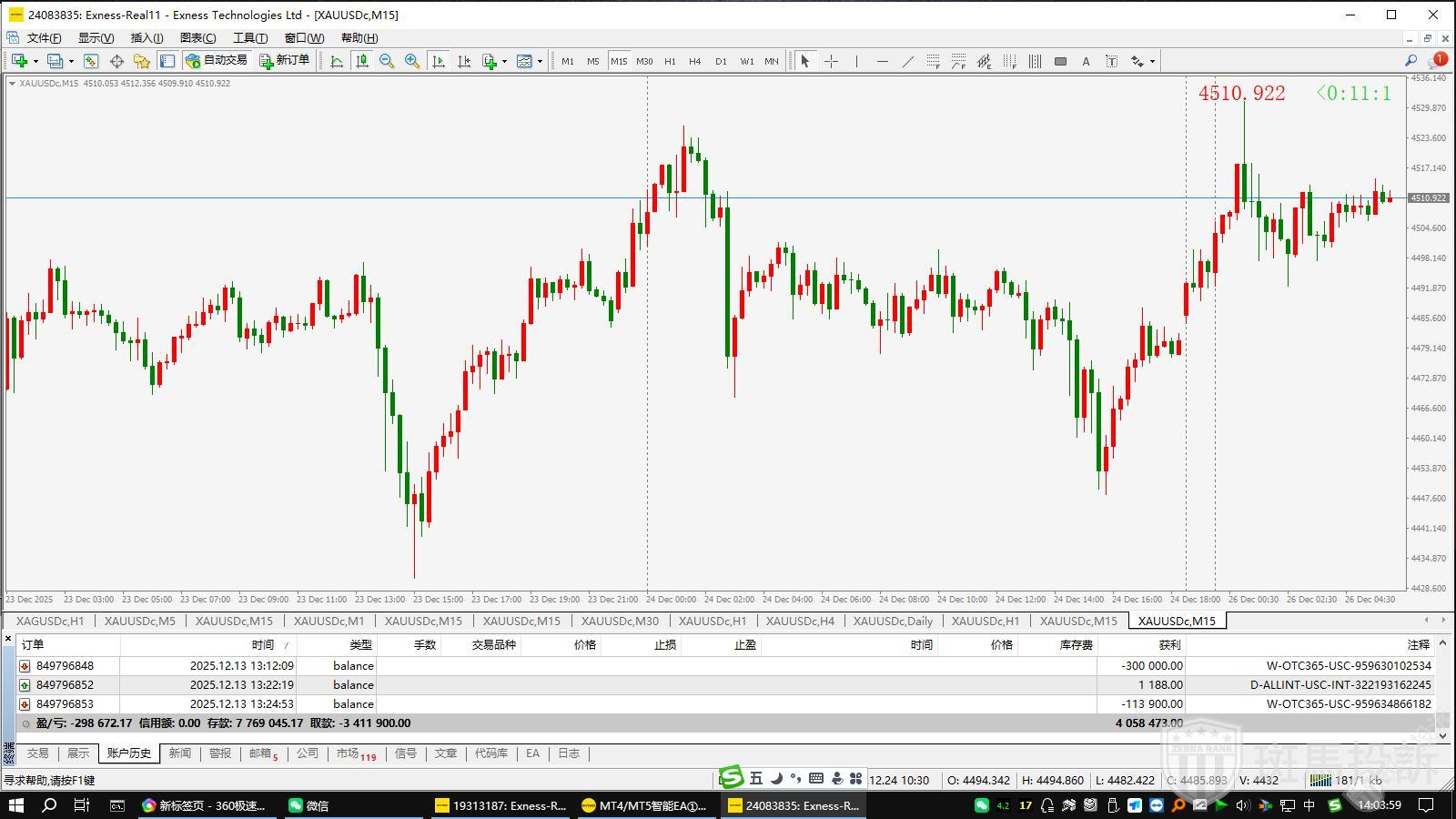Click the 时间 column header to sort
Screen dimensions: 1456x819
pyautogui.click(x=263, y=644)
